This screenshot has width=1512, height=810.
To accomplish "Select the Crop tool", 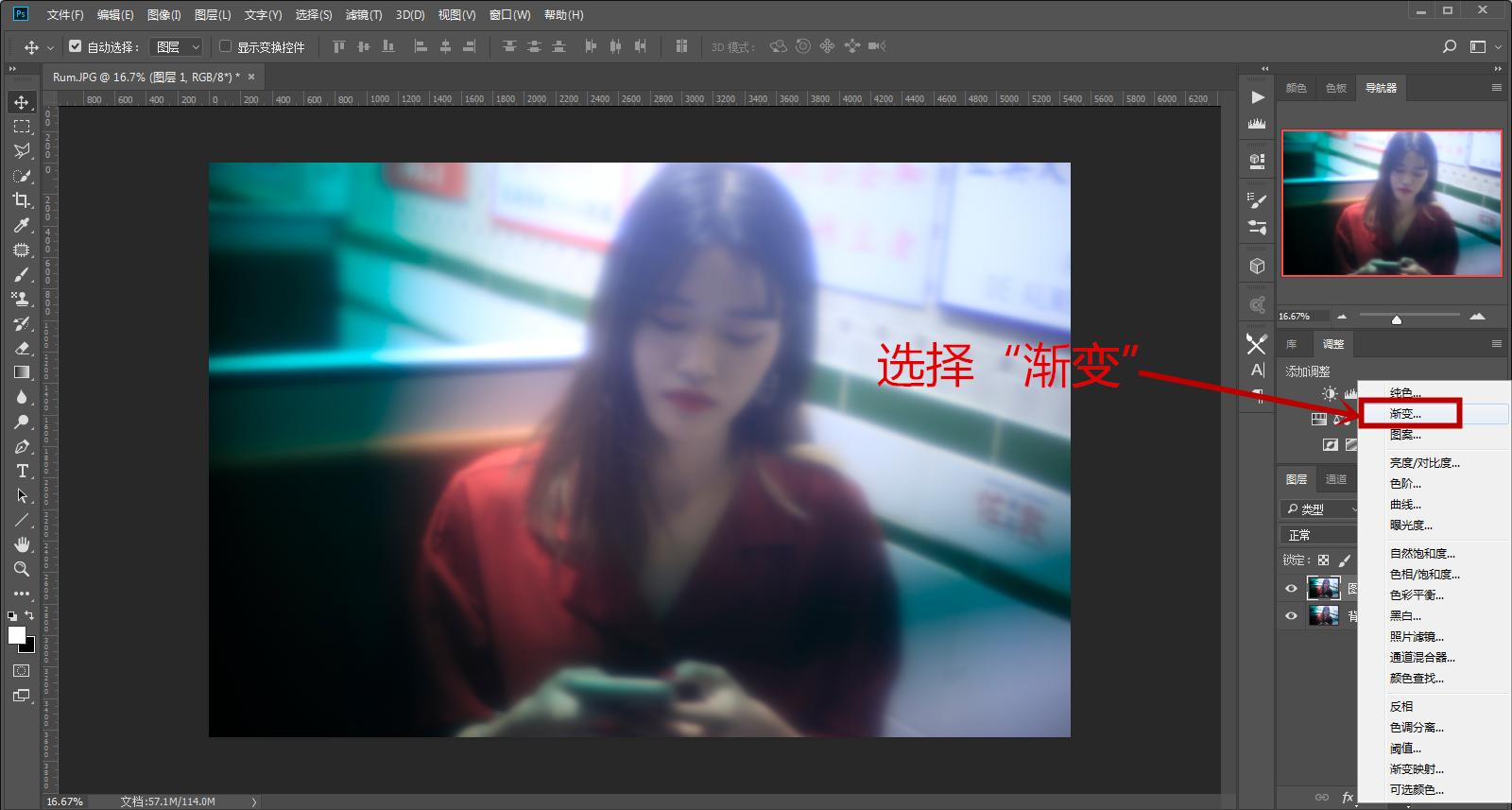I will point(22,199).
